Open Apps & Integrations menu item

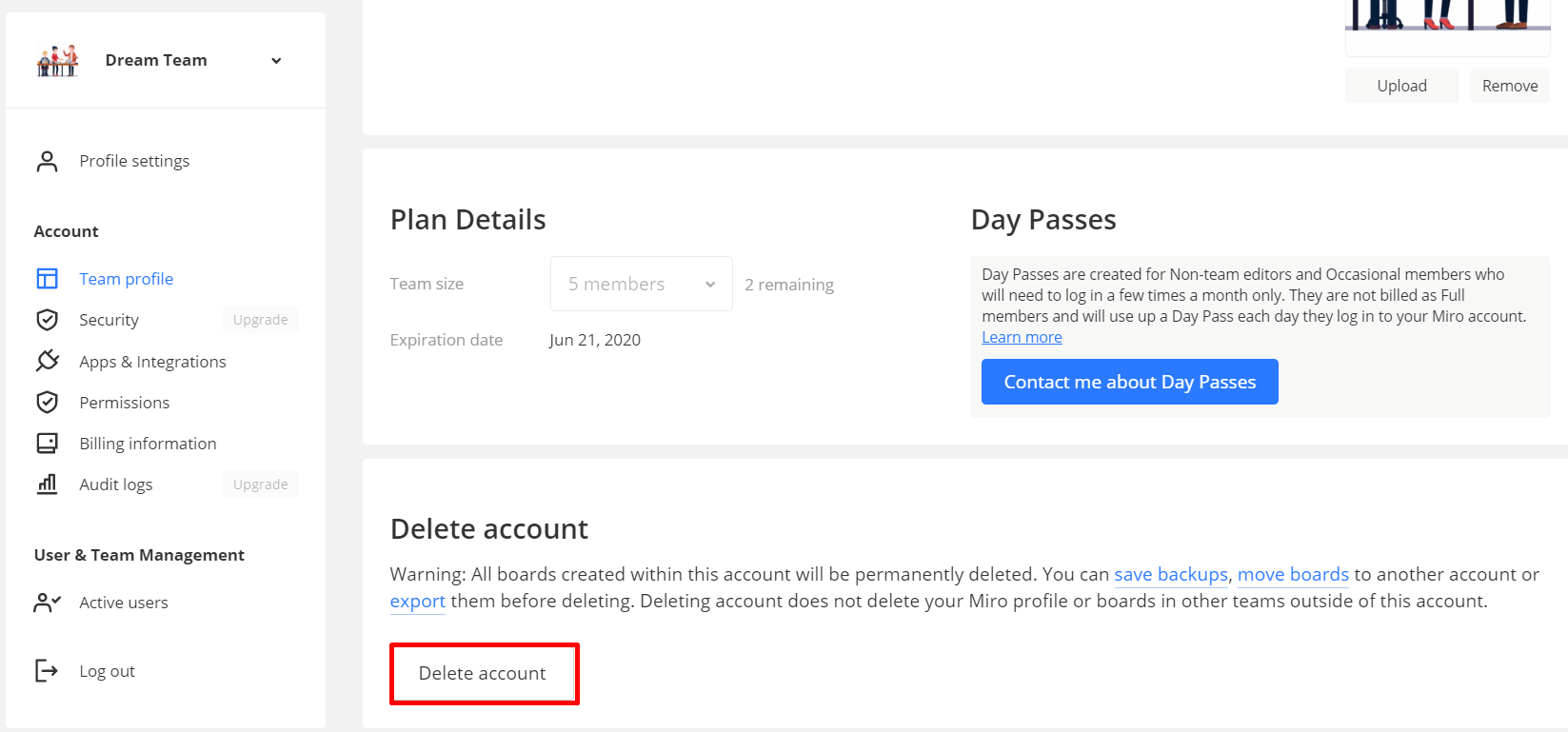coord(152,362)
